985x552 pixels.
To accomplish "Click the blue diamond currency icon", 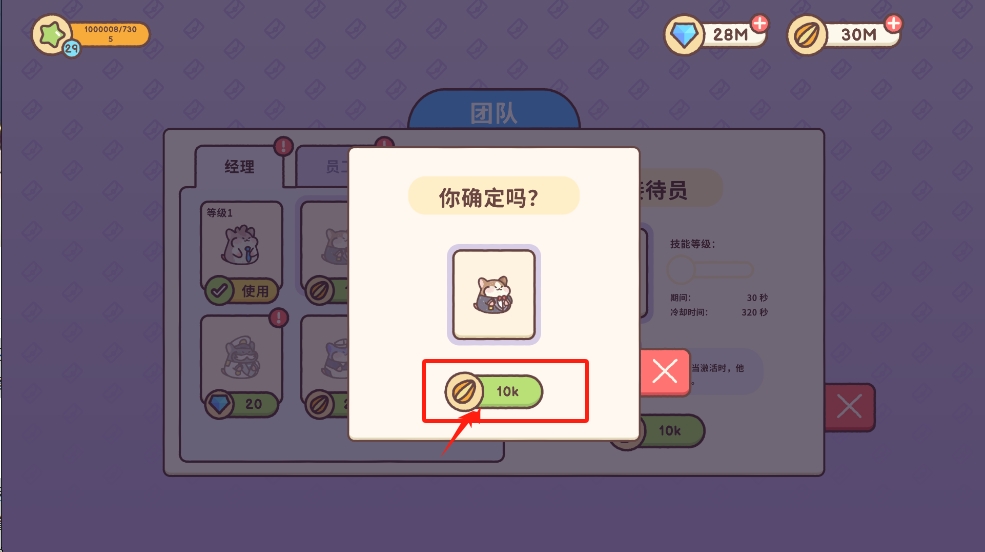I will pos(683,35).
